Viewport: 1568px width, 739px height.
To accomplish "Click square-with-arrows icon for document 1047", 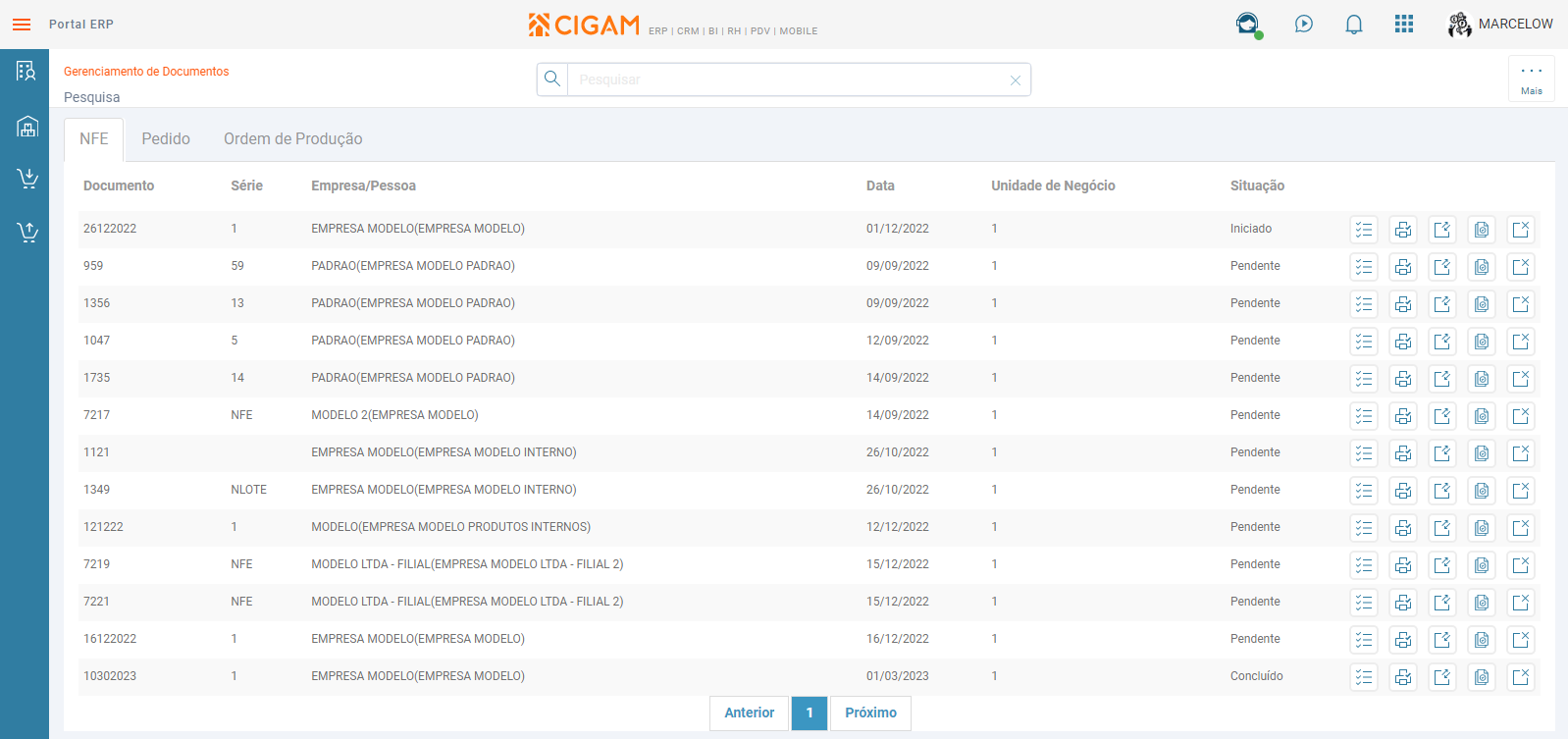I will [x=1442, y=342].
